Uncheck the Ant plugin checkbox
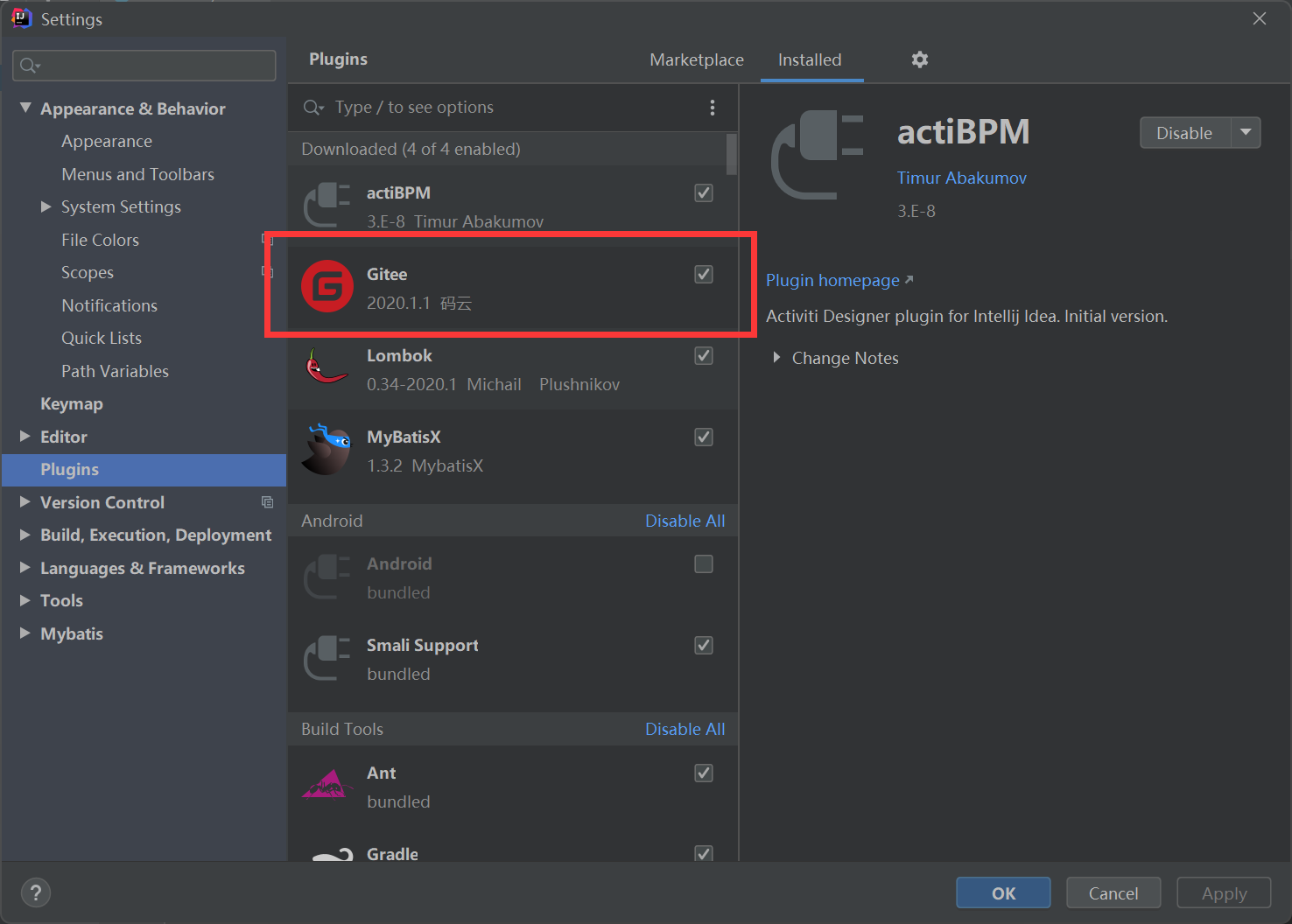The width and height of the screenshot is (1292, 924). (x=704, y=773)
